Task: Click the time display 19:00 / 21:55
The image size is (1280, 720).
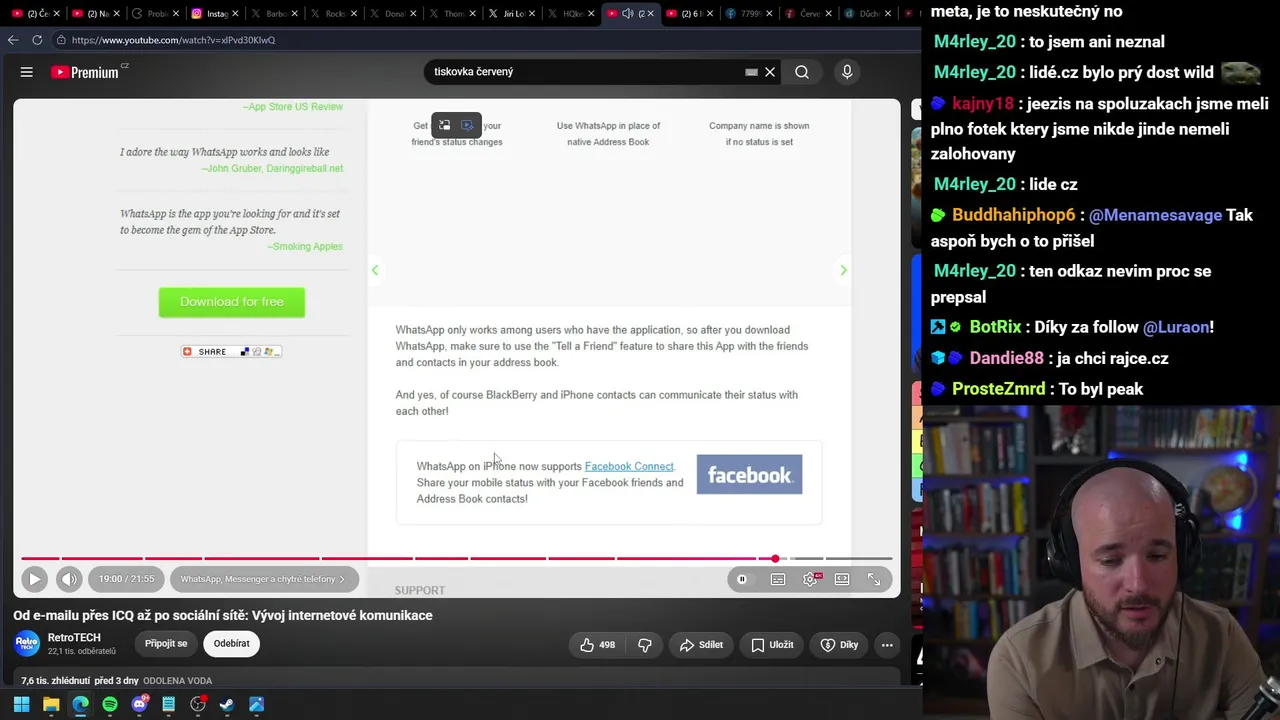Action: pyautogui.click(x=126, y=579)
